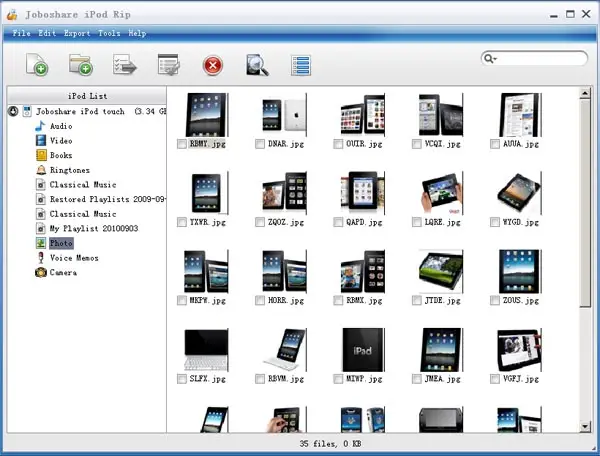
Task: Select Restored Playlists 2009-09 item
Action: point(108,199)
